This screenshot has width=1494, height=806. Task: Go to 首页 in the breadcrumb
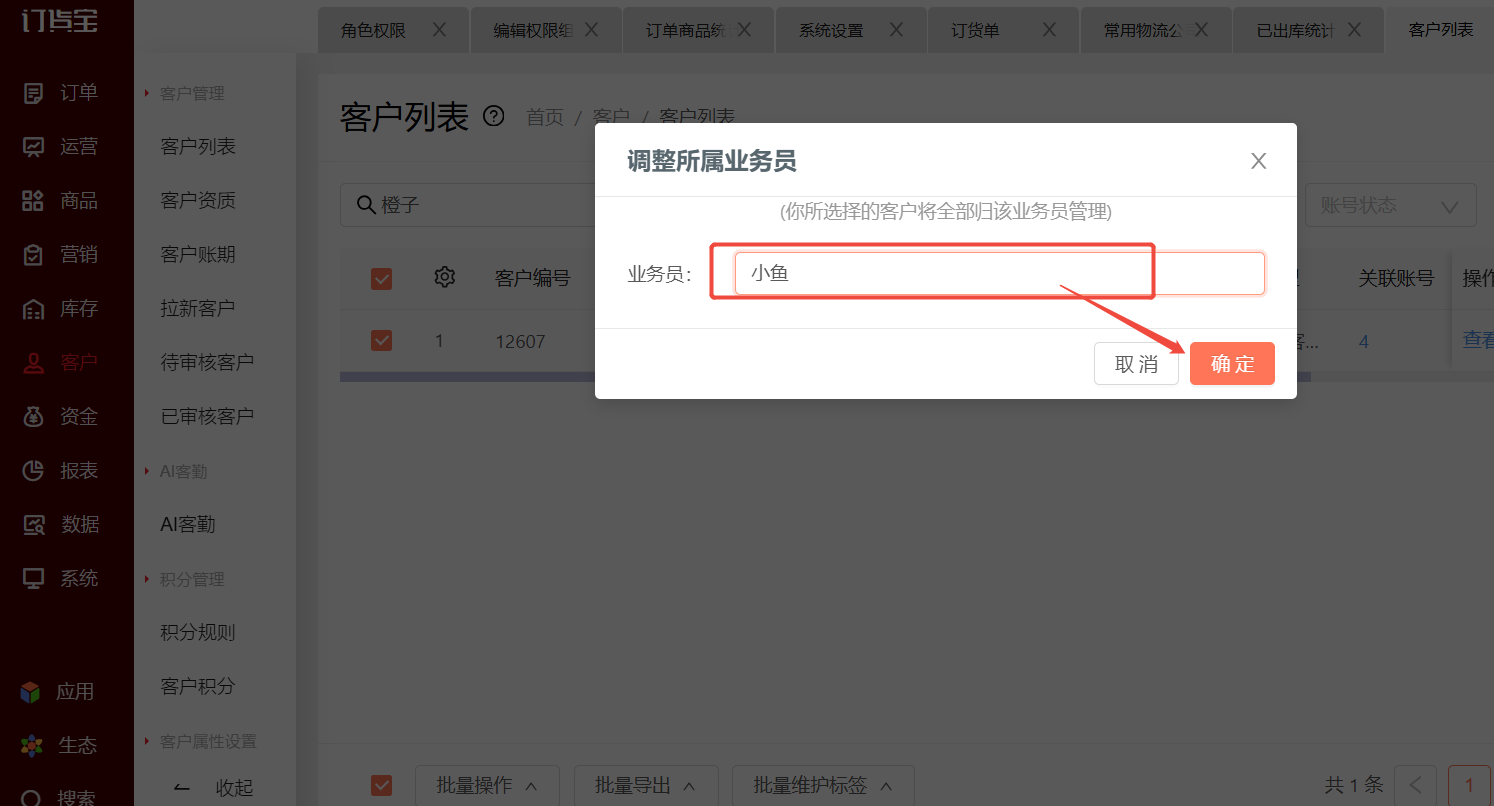point(545,118)
